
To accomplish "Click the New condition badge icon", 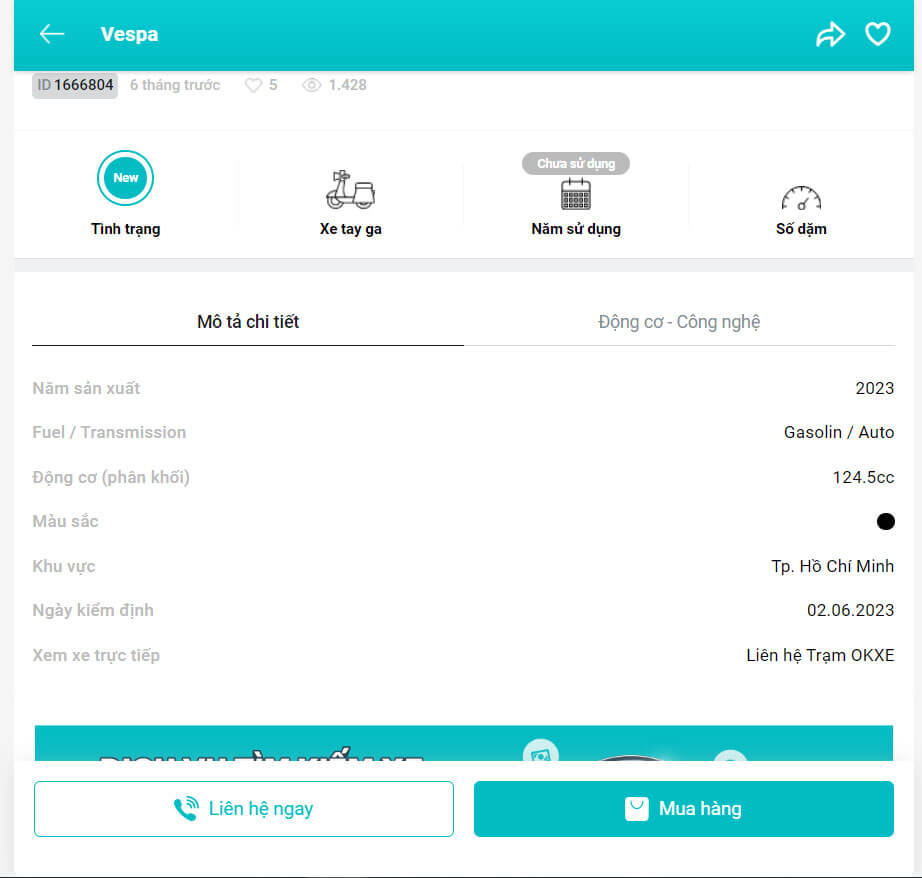I will pos(125,178).
